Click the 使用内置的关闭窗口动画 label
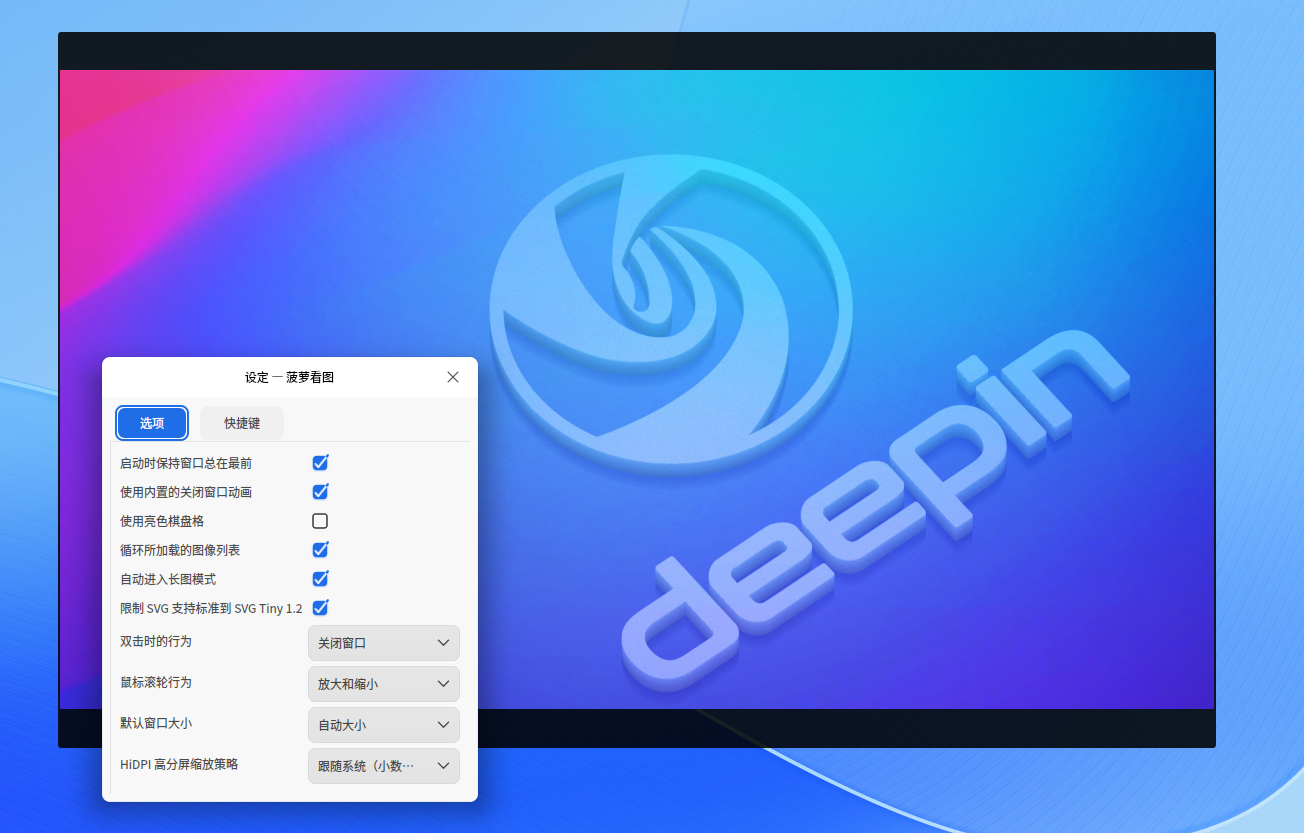 186,492
